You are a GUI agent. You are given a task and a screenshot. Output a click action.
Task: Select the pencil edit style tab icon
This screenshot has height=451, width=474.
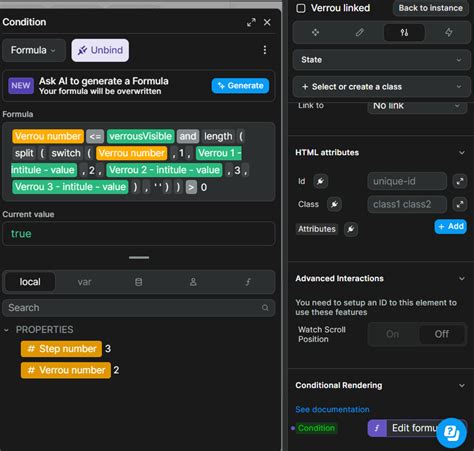coord(359,32)
